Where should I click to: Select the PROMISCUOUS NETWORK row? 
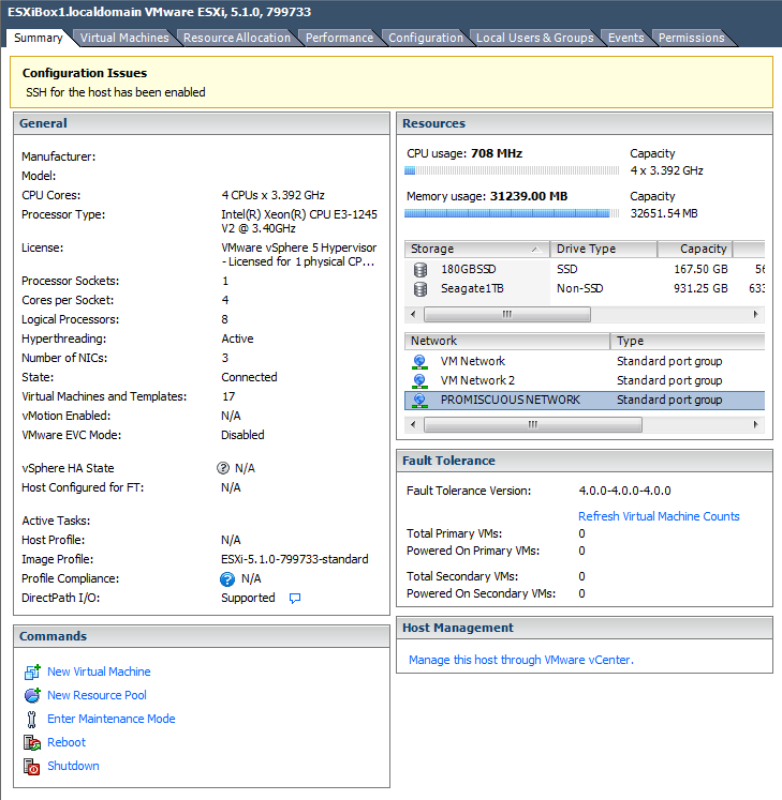point(510,400)
